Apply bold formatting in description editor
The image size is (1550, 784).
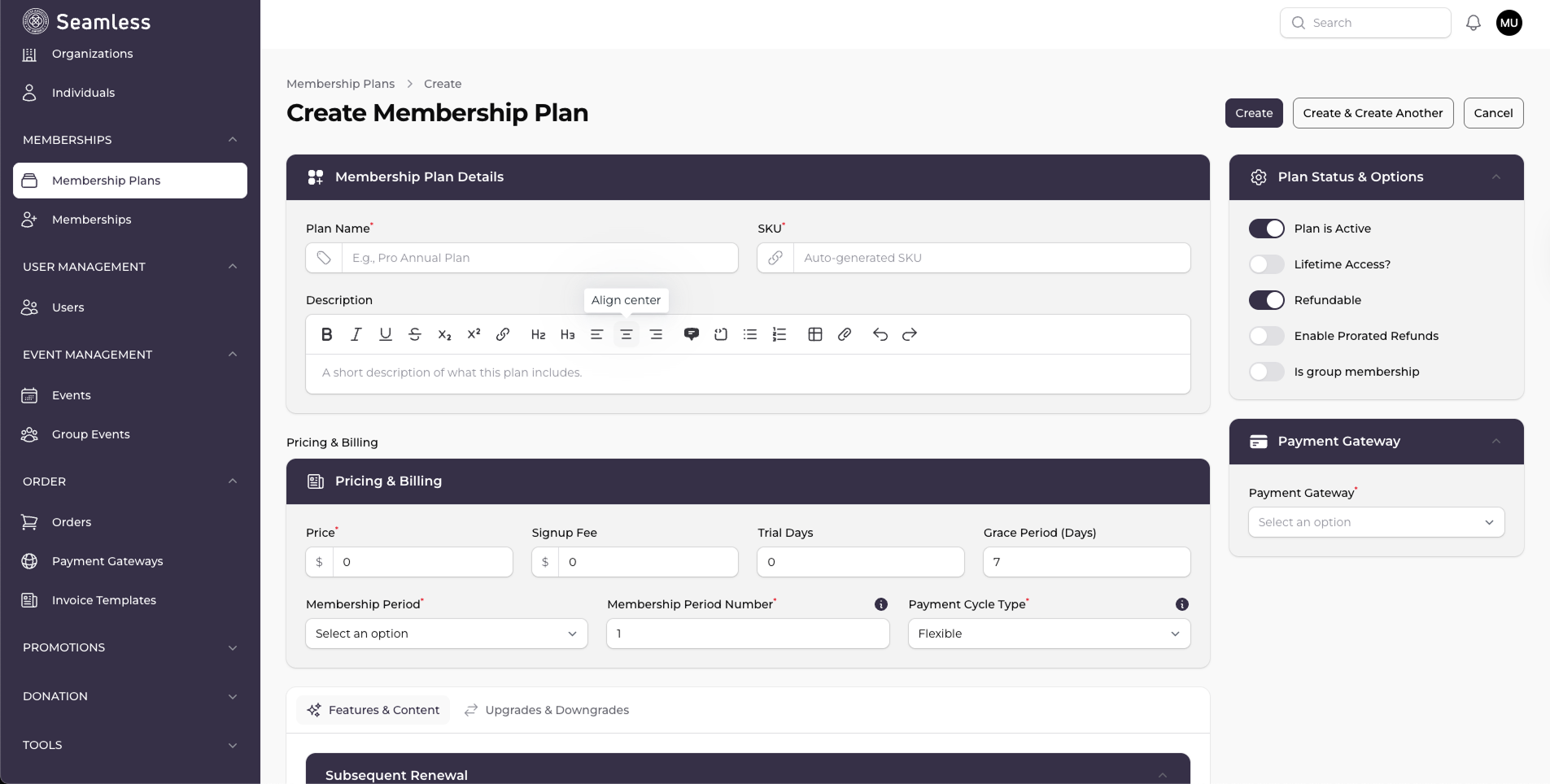[327, 334]
